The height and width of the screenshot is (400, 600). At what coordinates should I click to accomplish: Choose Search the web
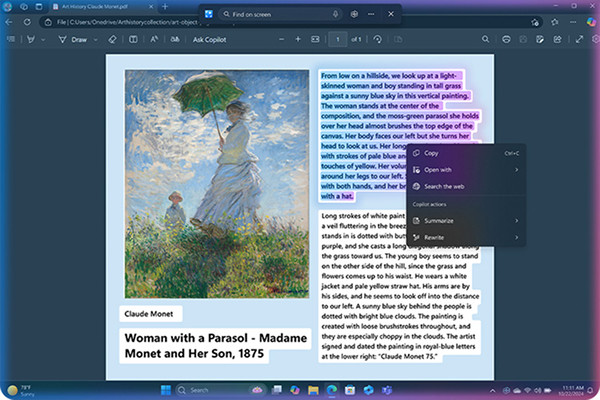[x=466, y=186]
